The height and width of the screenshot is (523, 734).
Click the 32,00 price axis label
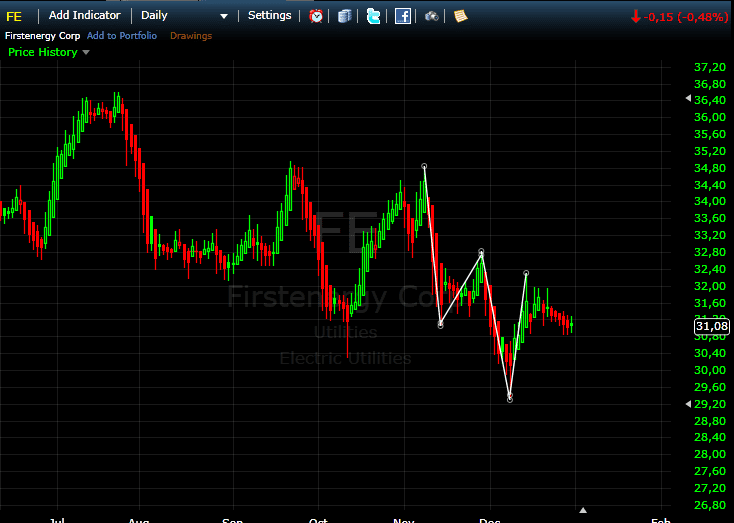710,286
